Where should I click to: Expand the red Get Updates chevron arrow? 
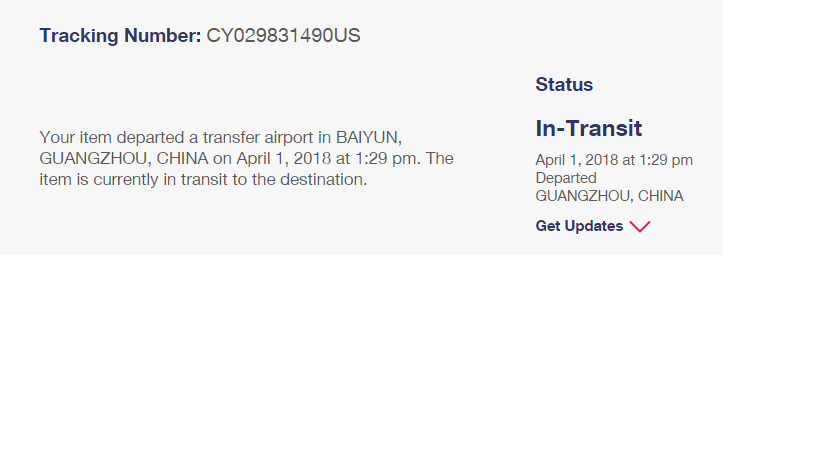pyautogui.click(x=641, y=227)
